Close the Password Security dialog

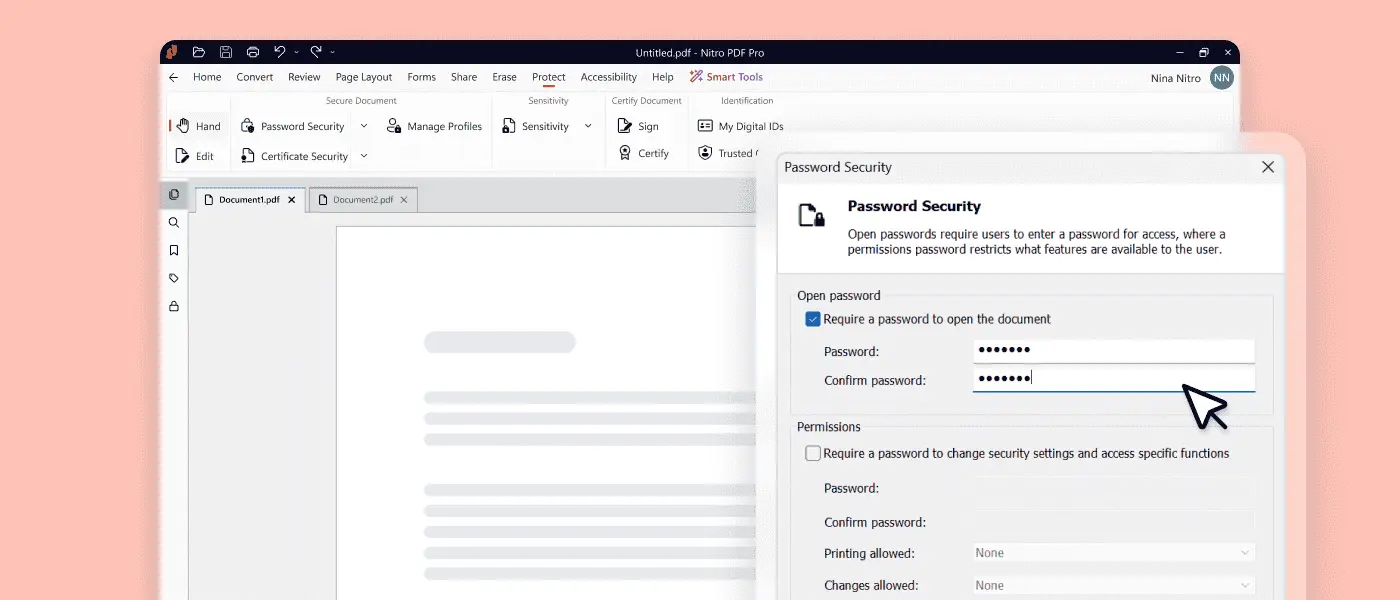(x=1268, y=167)
